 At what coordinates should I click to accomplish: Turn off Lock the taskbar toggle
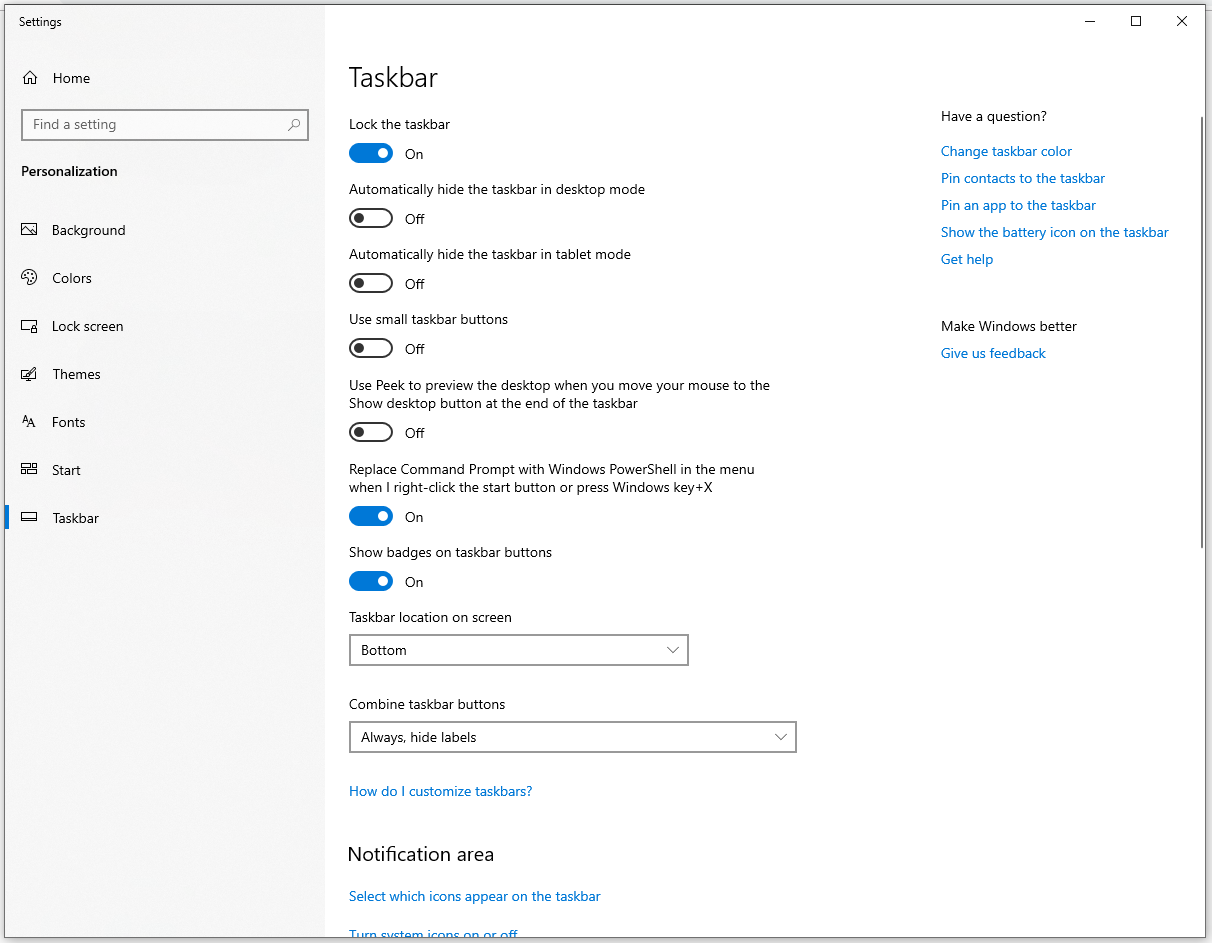coord(371,154)
